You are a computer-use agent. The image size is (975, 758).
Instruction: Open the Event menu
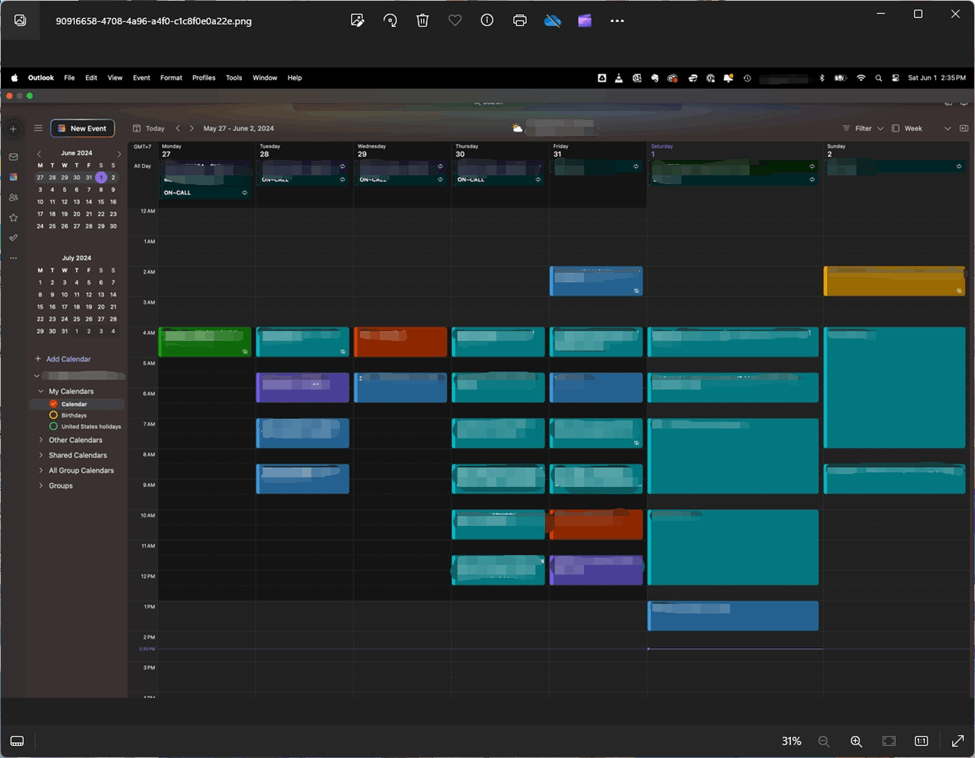point(141,78)
